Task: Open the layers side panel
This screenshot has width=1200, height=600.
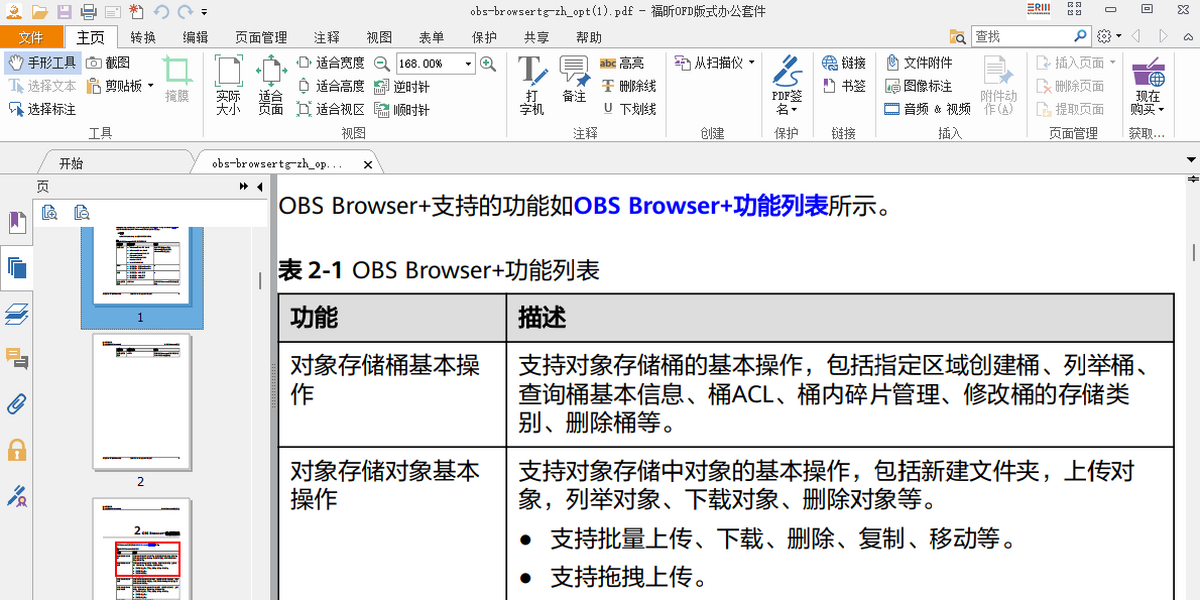Action: click(16, 313)
